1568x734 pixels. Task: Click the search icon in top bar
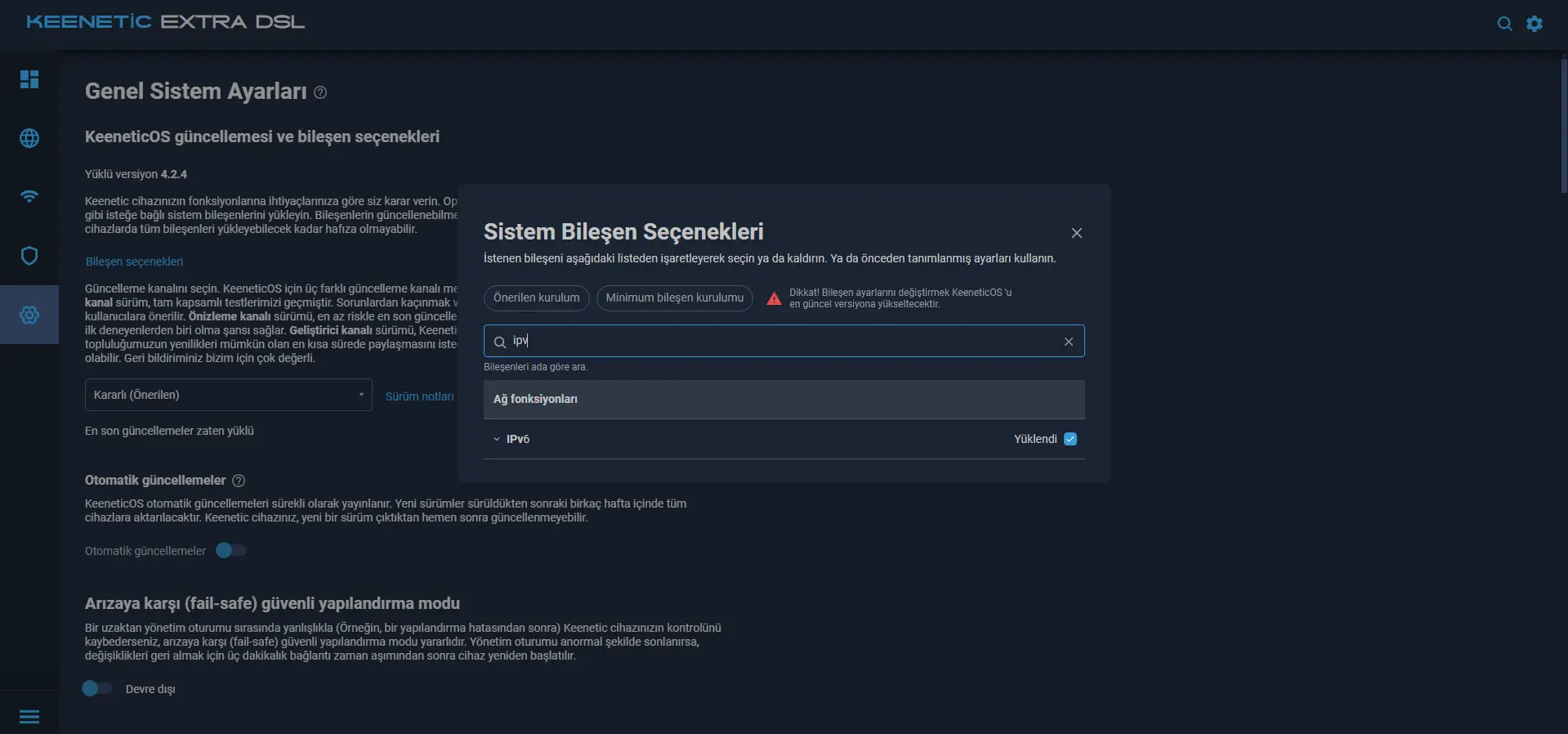pyautogui.click(x=1504, y=24)
